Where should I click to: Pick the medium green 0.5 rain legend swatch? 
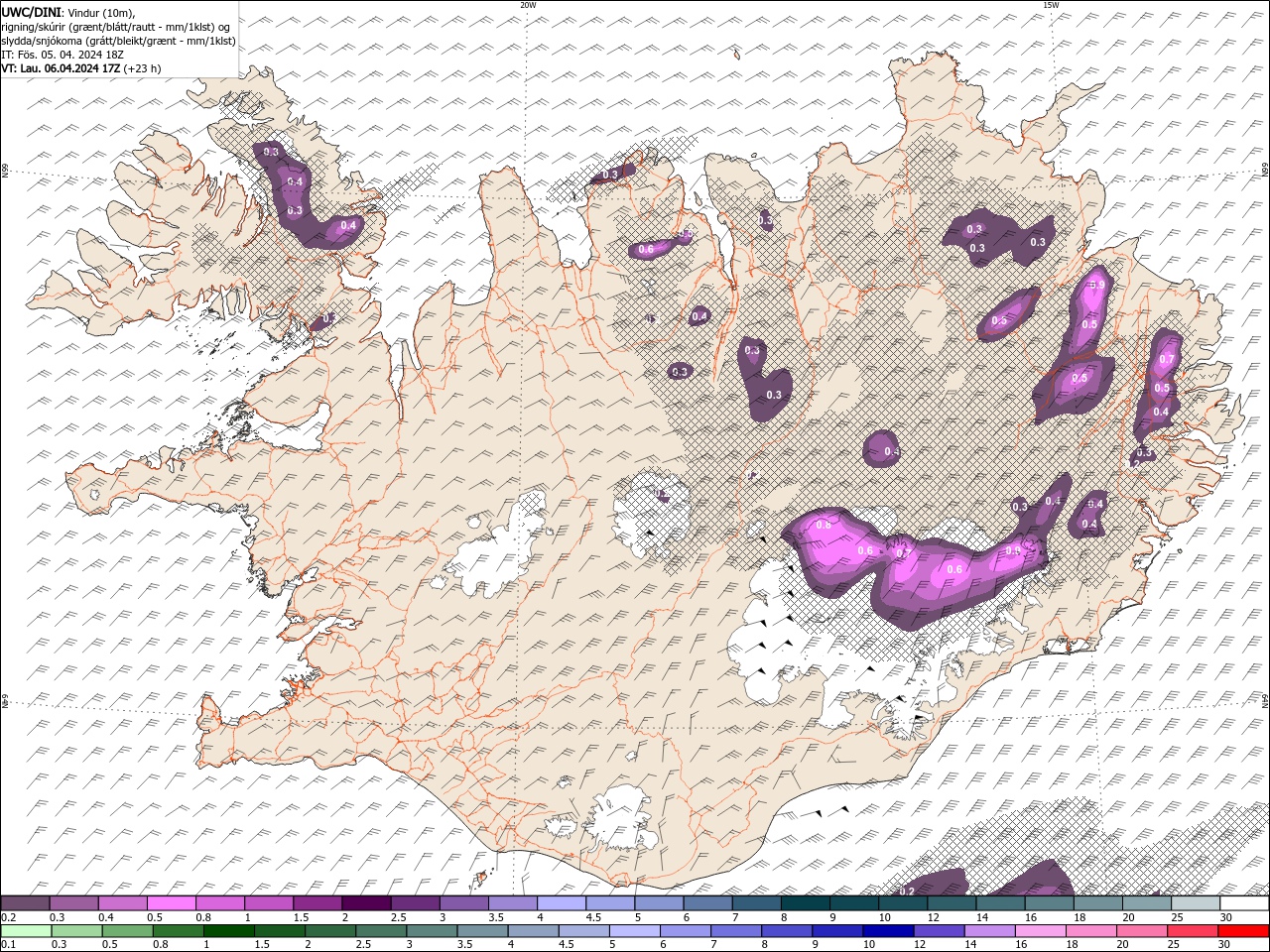[x=127, y=931]
